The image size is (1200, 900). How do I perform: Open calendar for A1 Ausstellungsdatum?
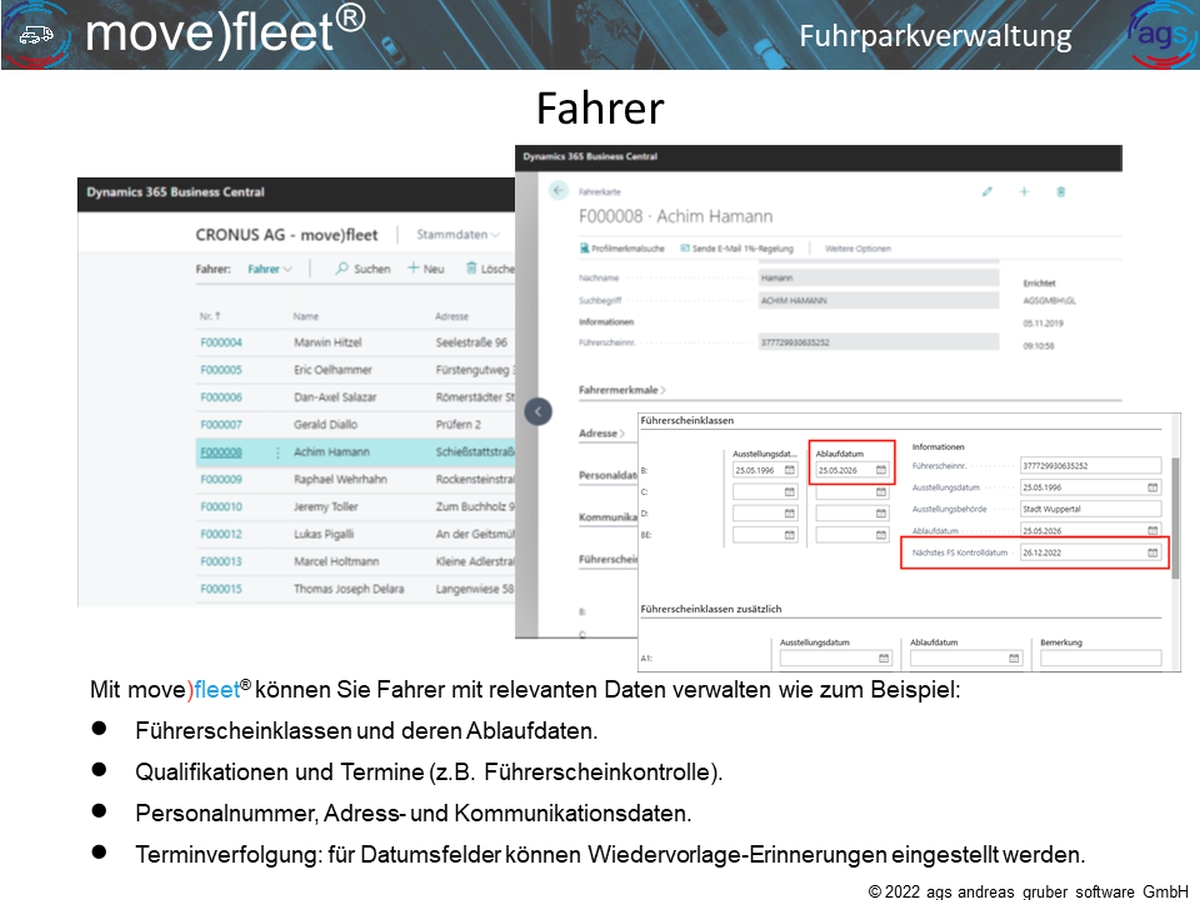(x=883, y=658)
